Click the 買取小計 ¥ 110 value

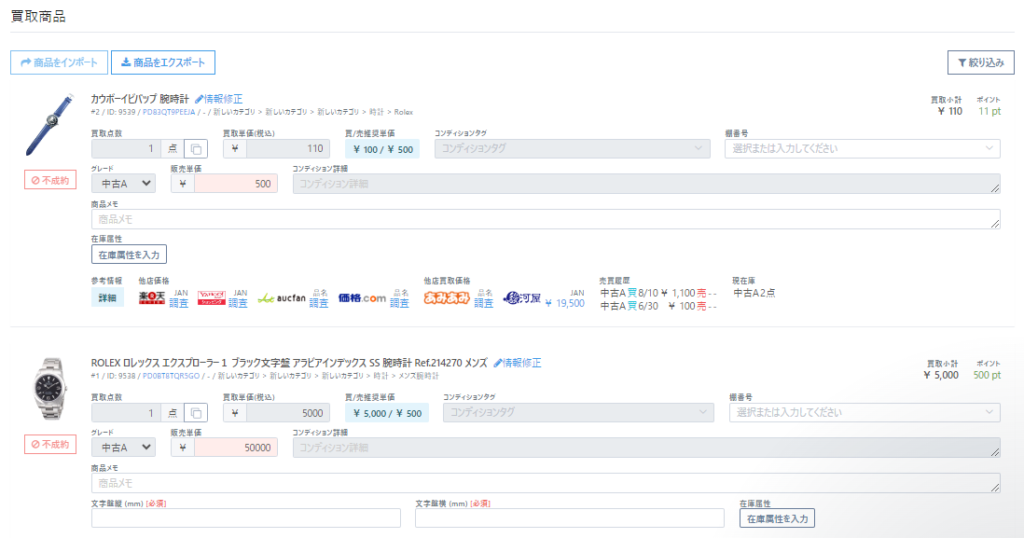tap(950, 112)
